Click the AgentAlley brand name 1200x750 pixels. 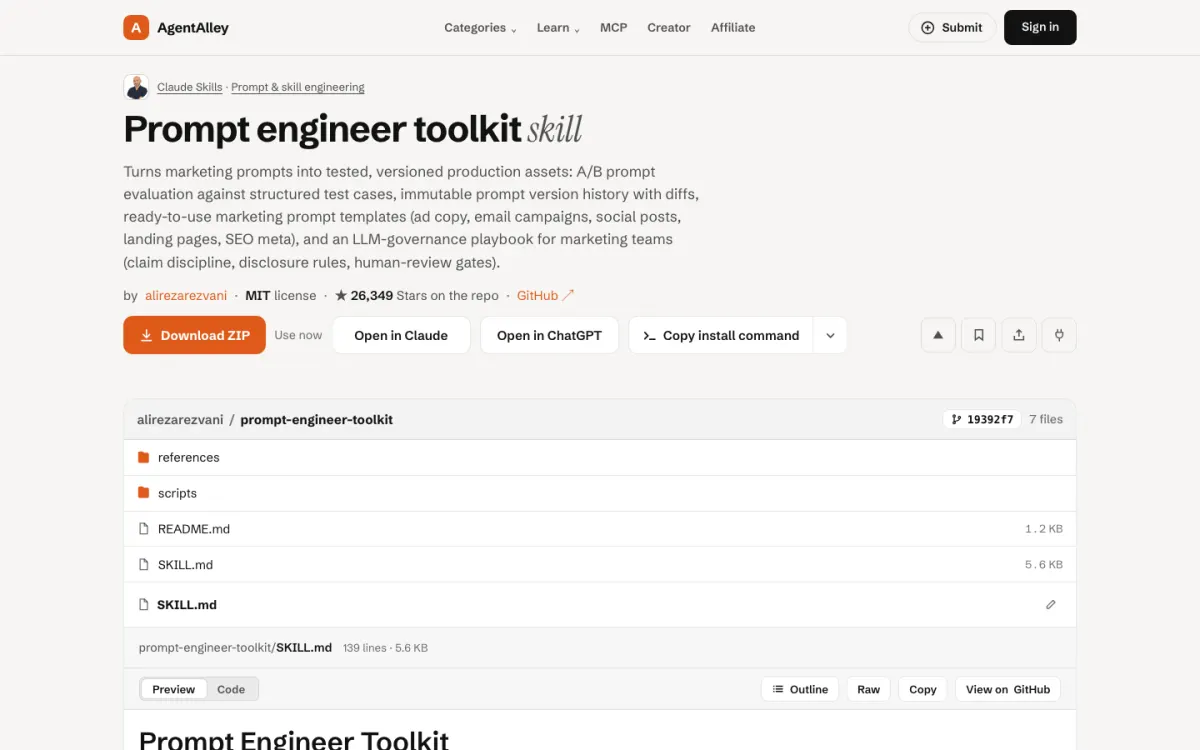point(193,28)
